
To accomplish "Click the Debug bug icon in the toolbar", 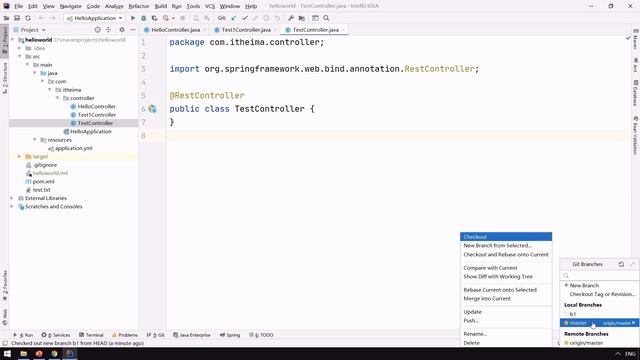I will pyautogui.click(x=144, y=18).
